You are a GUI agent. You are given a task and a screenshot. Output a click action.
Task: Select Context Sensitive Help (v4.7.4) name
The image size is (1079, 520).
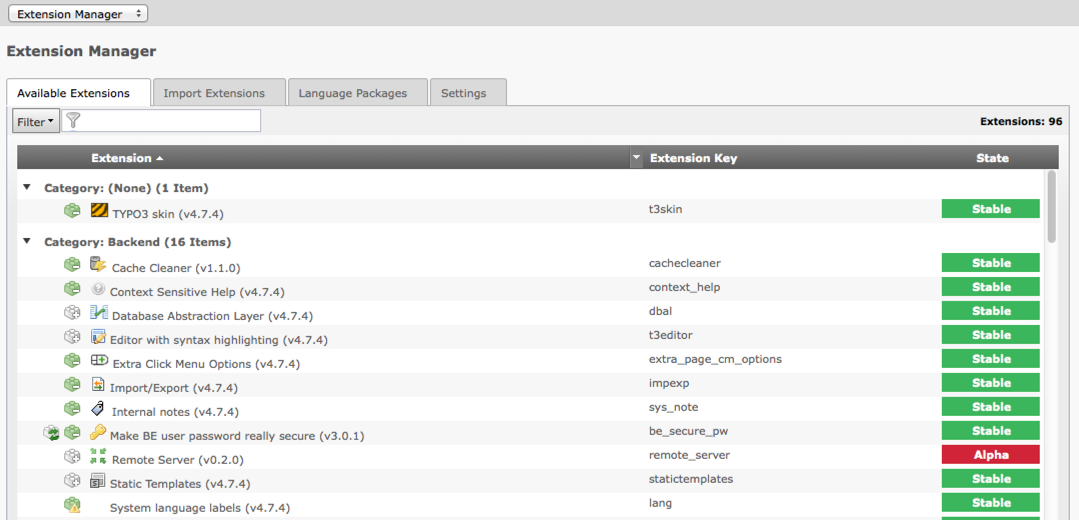[x=197, y=292]
